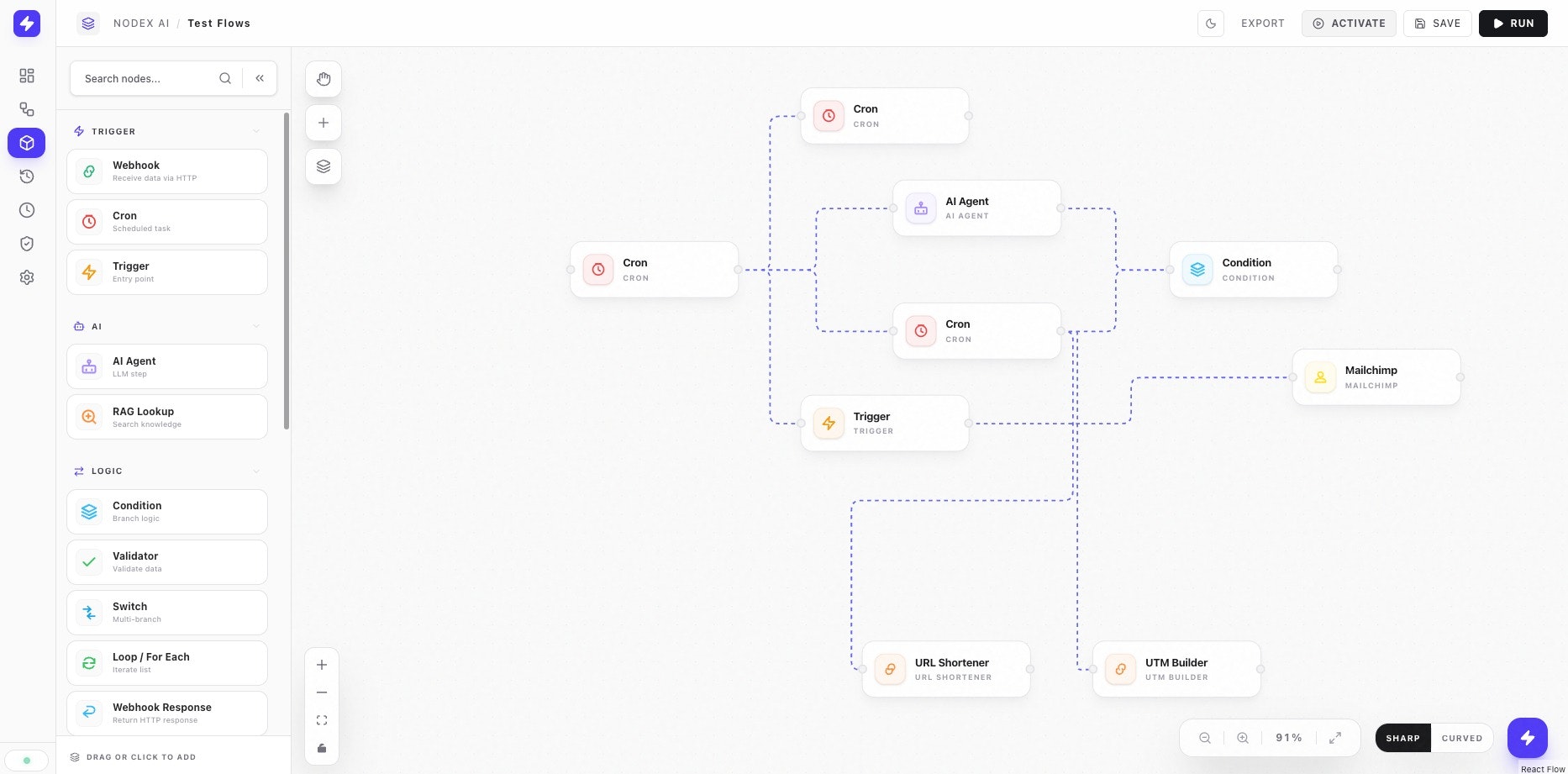Open Settings via the gear icon

pyautogui.click(x=26, y=277)
